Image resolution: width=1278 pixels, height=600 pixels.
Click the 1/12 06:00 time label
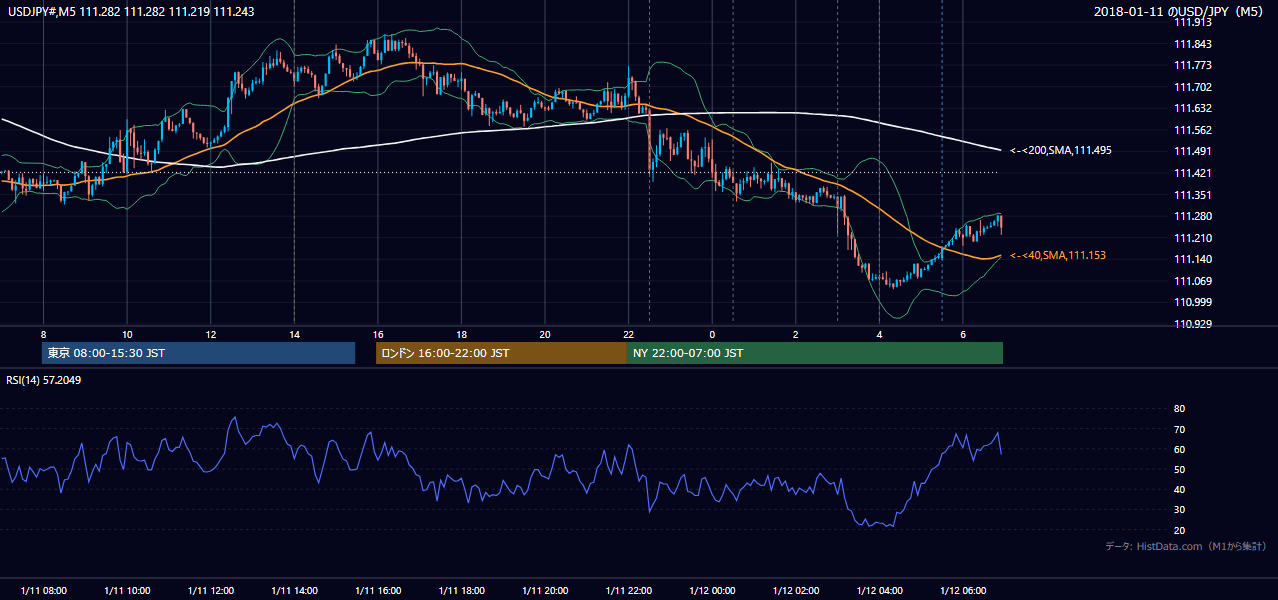(x=962, y=591)
